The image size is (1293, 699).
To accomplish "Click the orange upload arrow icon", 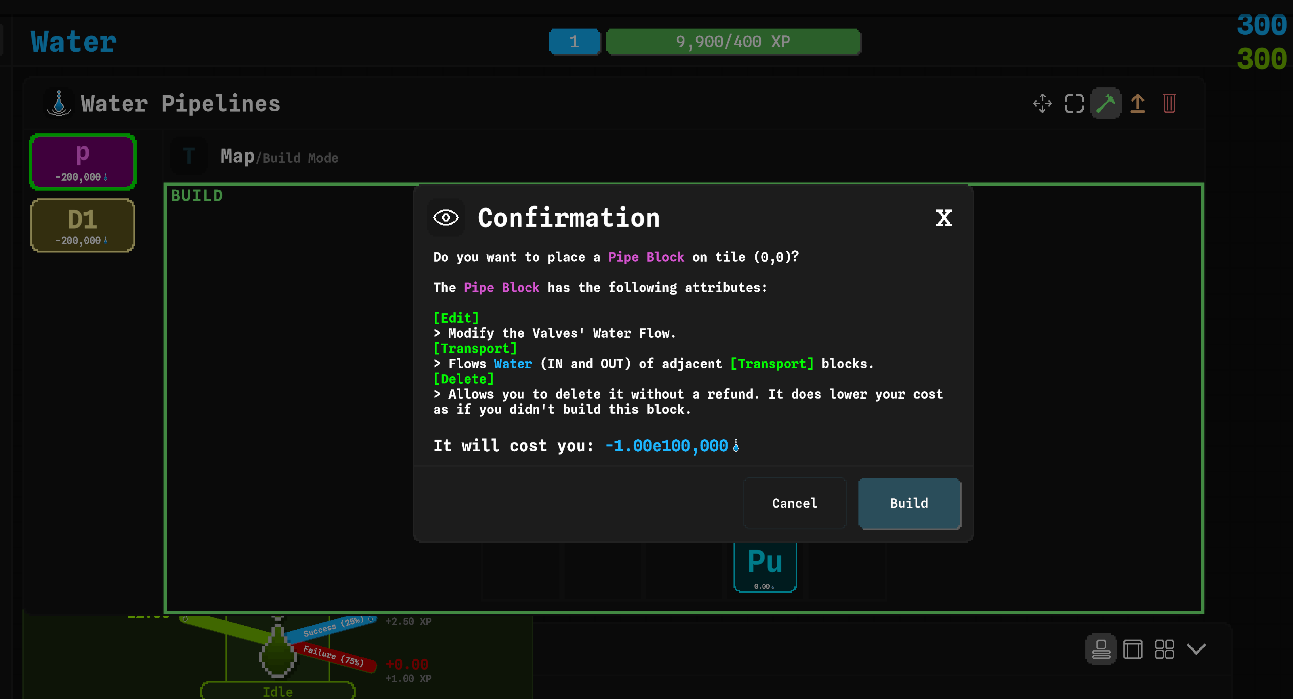I will click(x=1138, y=104).
